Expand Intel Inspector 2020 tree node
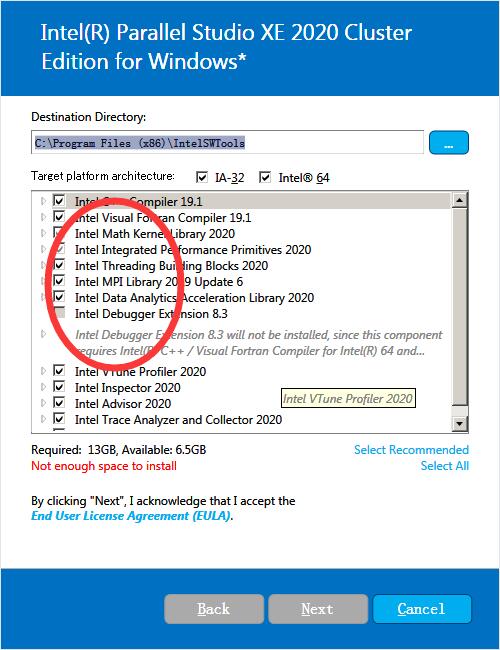This screenshot has width=500, height=650. pos(43,387)
